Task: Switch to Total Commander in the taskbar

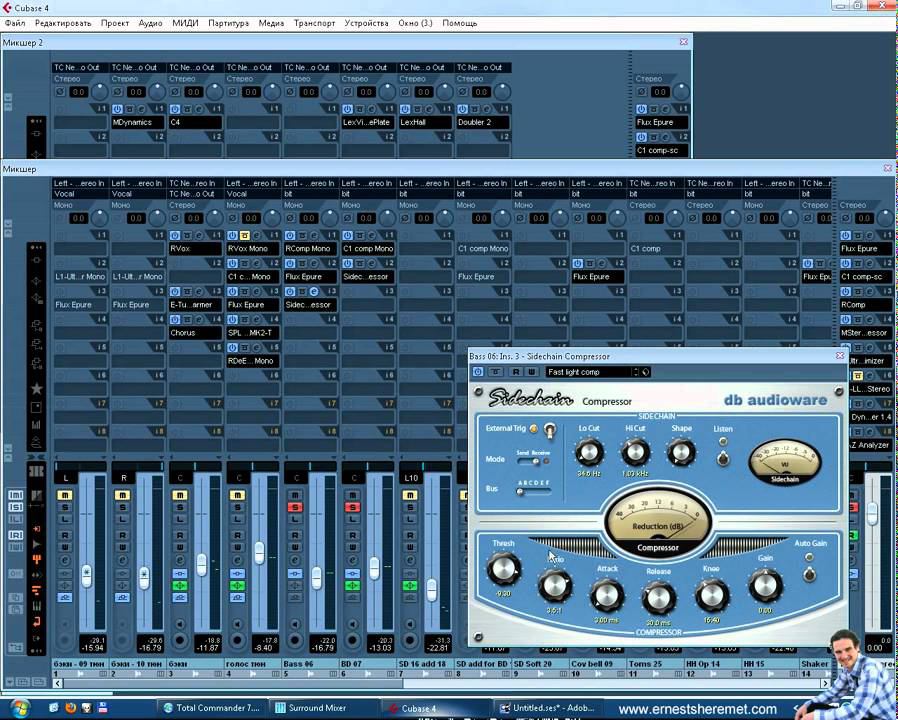Action: click(x=212, y=708)
